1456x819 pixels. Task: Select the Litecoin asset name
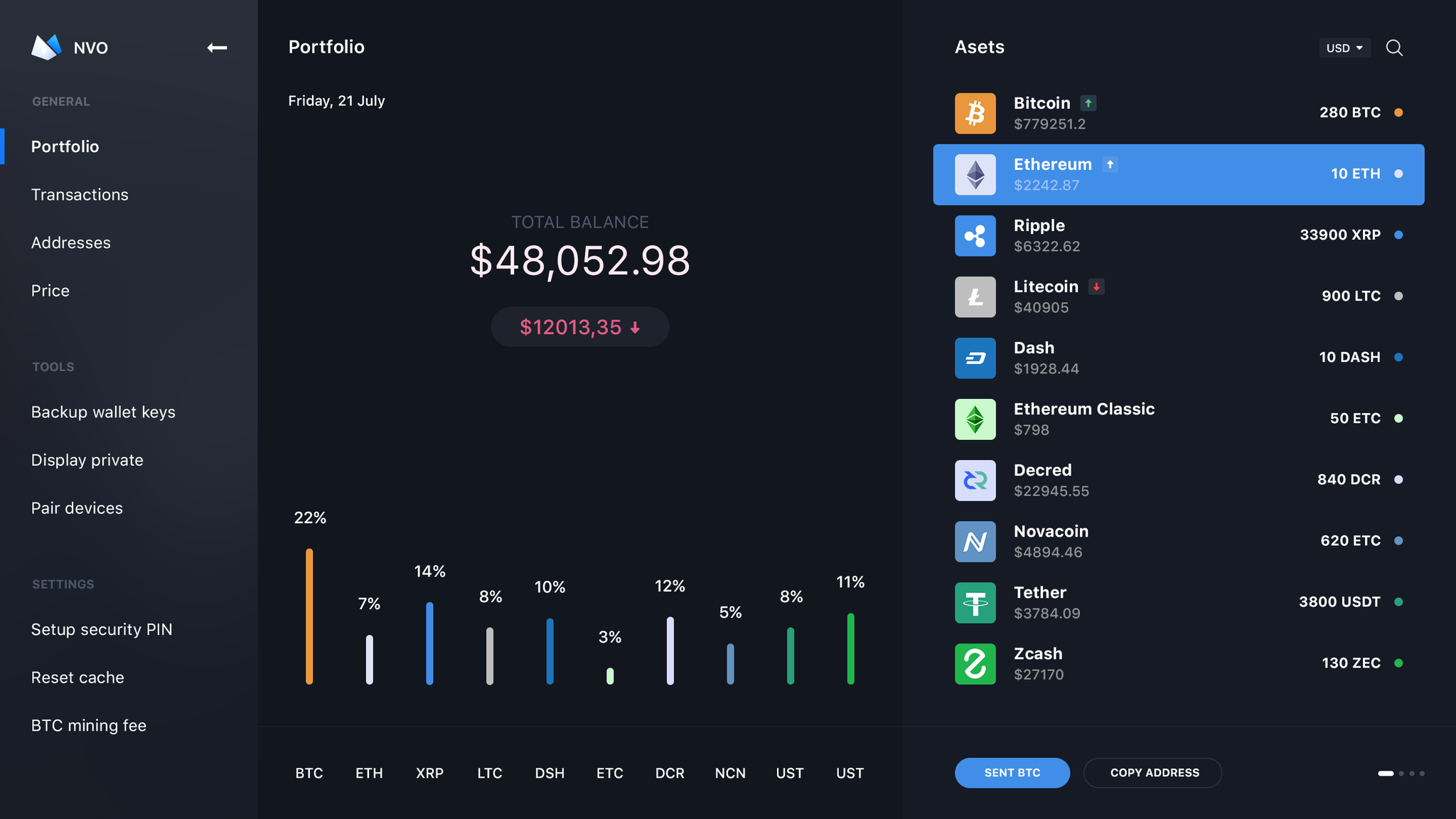pos(1046,287)
